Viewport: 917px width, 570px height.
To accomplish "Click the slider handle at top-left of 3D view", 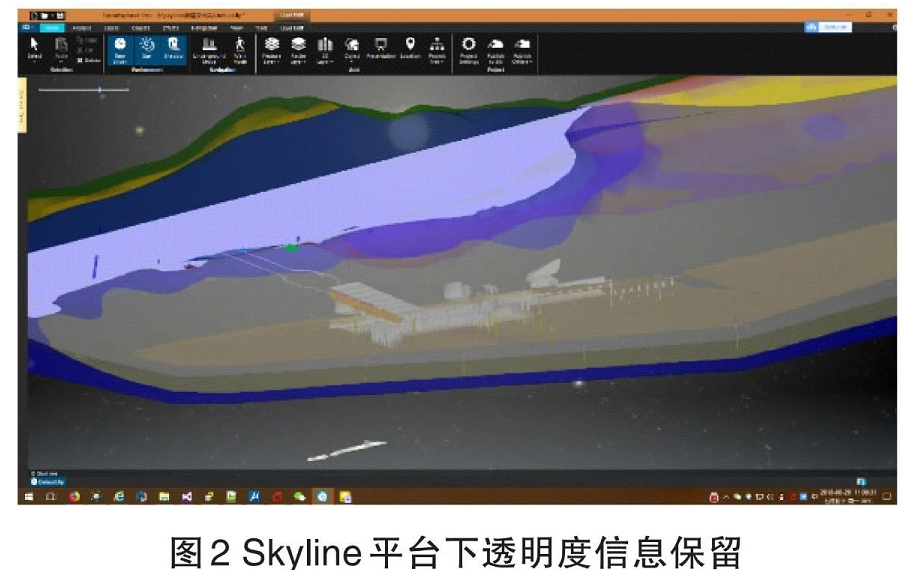I will click(100, 90).
